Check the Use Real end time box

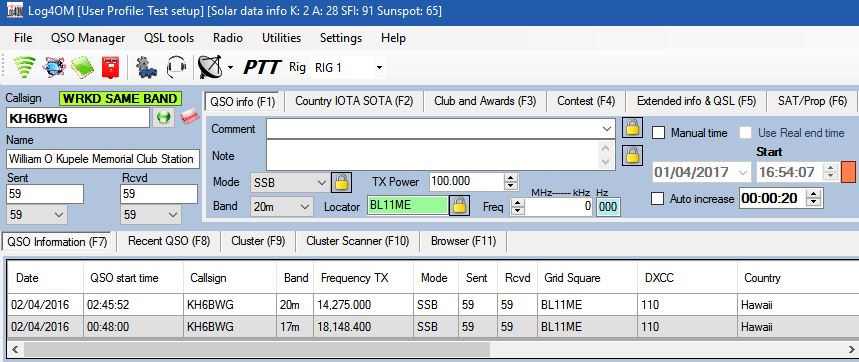746,133
